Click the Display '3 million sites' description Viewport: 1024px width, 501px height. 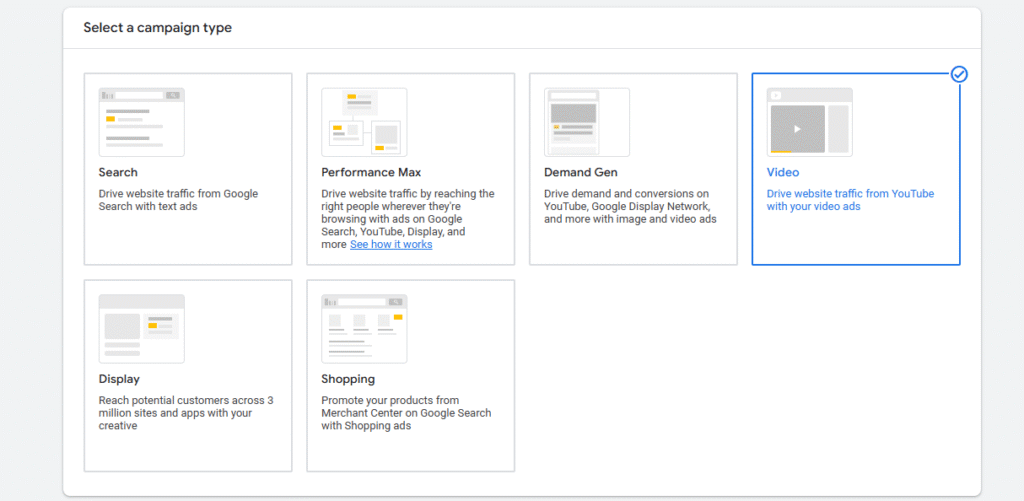click(186, 413)
